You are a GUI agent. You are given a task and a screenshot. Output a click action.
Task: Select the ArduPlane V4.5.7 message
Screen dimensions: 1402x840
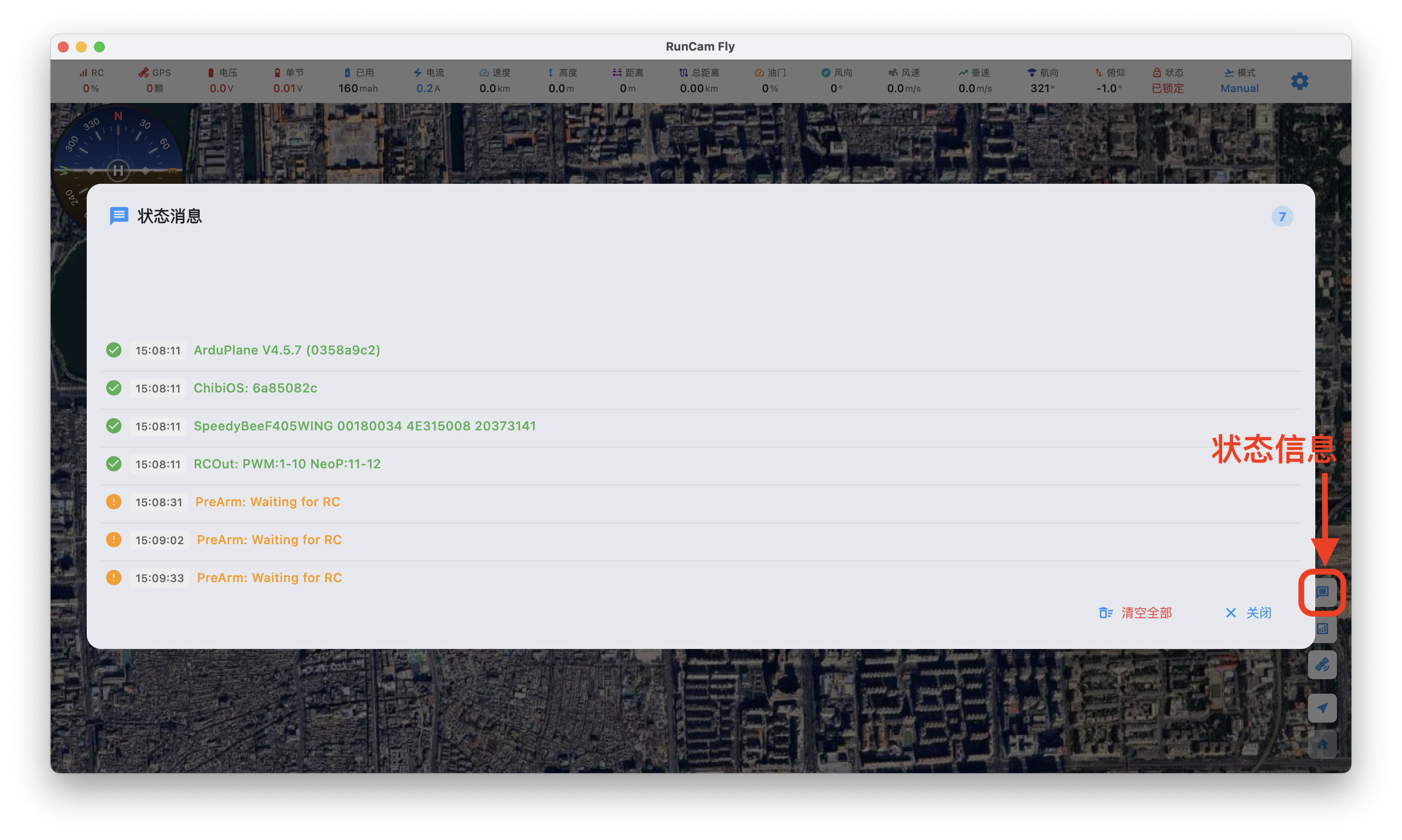(x=286, y=350)
